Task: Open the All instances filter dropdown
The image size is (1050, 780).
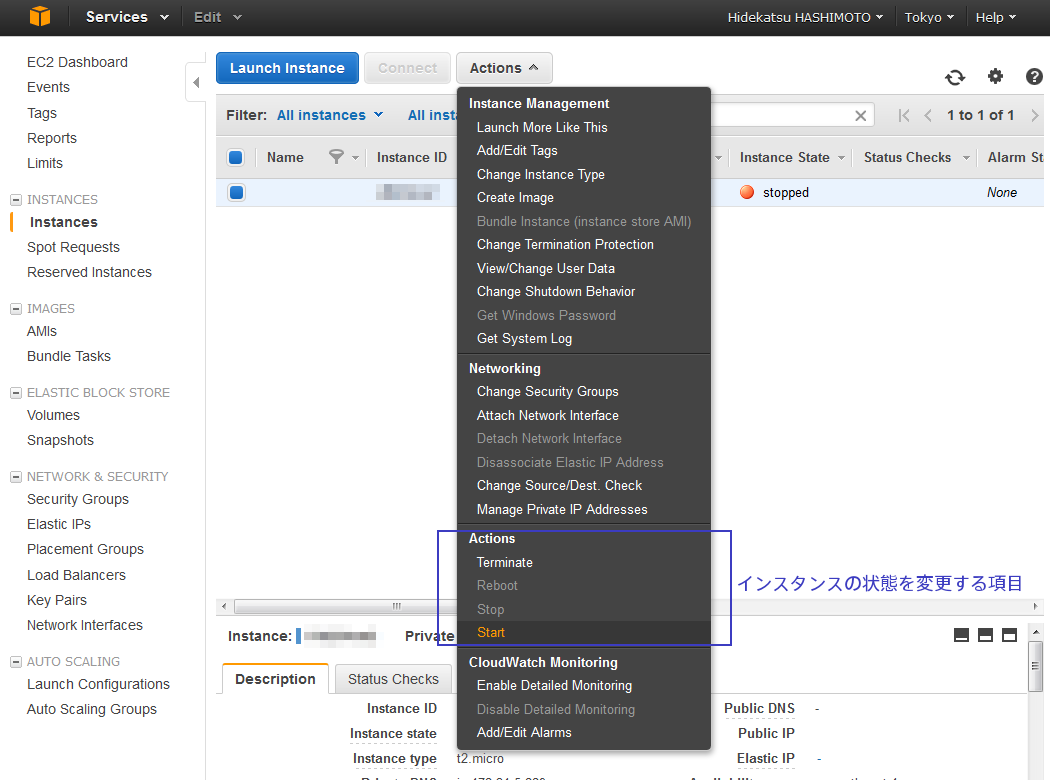Action: [x=330, y=115]
